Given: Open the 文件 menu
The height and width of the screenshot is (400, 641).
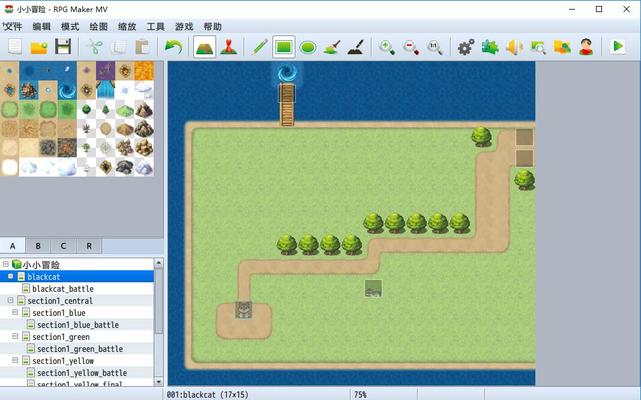Looking at the screenshot, I should coord(13,27).
